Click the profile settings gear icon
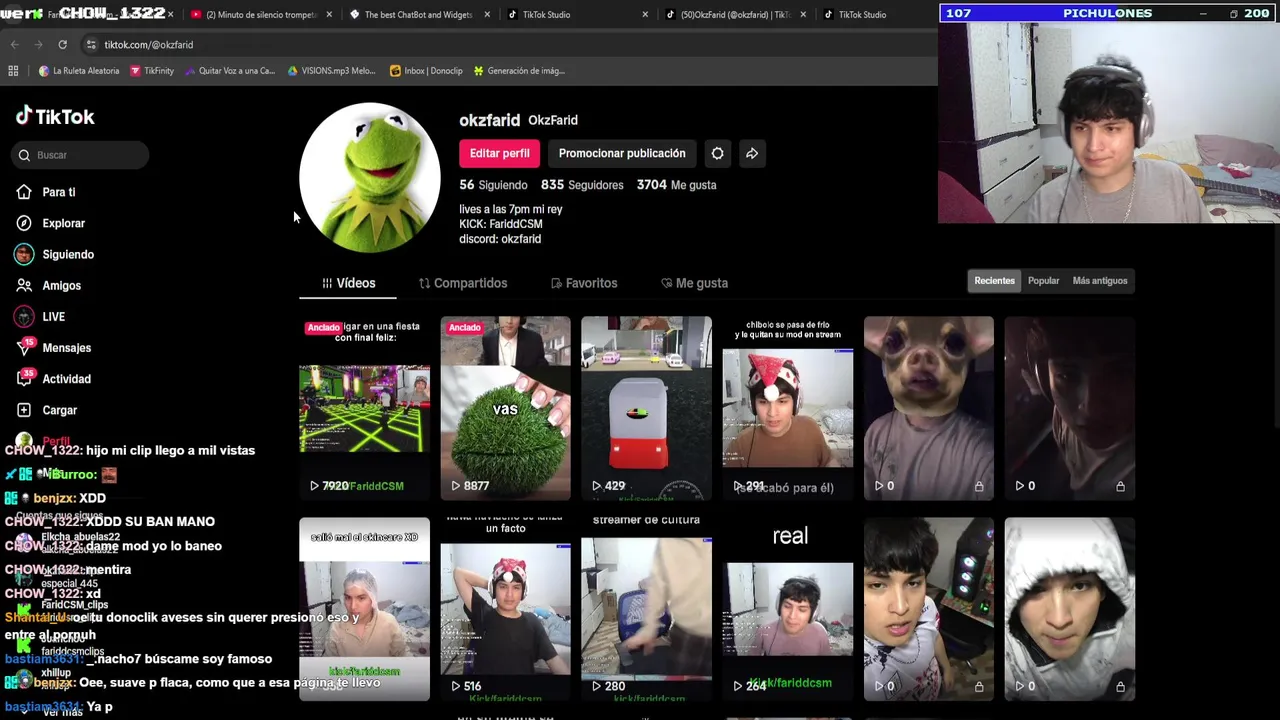This screenshot has width=1280, height=720. pos(717,153)
